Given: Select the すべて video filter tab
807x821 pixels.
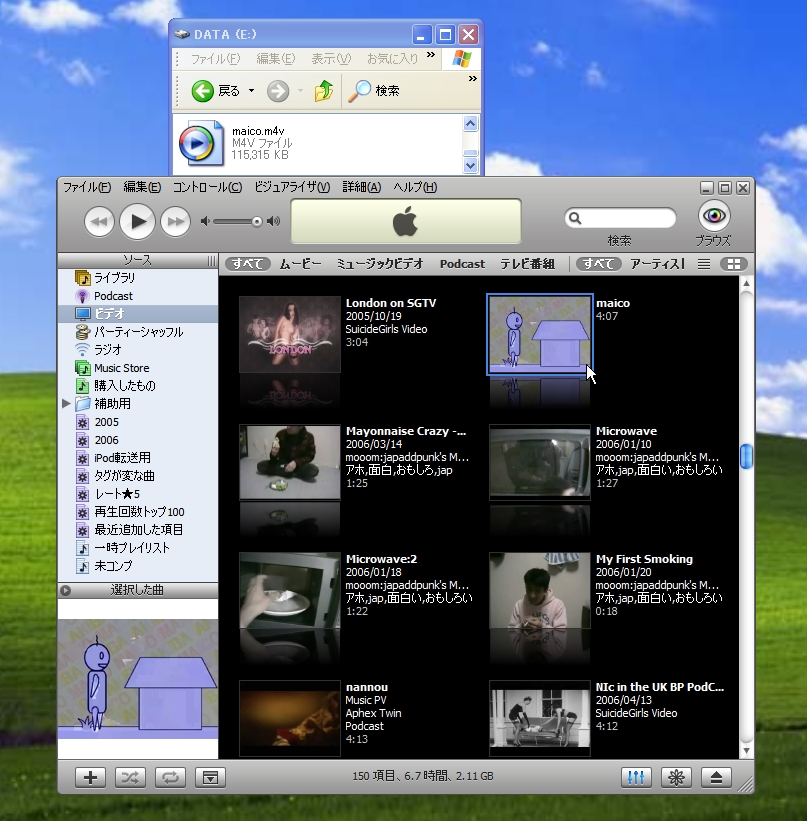Looking at the screenshot, I should point(248,264).
